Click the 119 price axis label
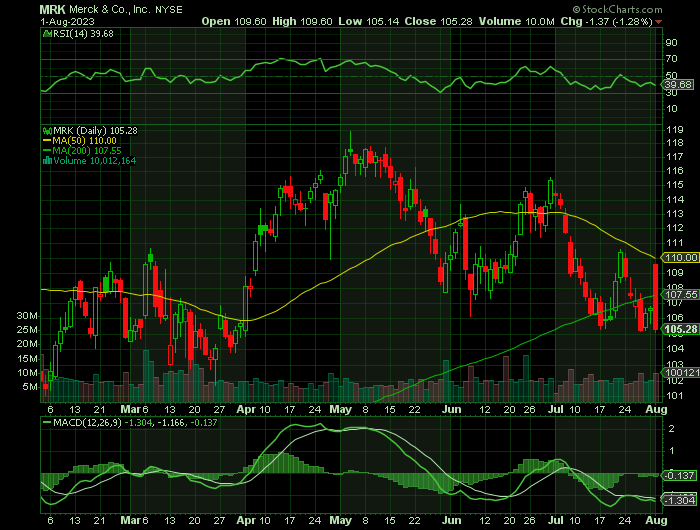The width and height of the screenshot is (700, 530). (x=674, y=130)
